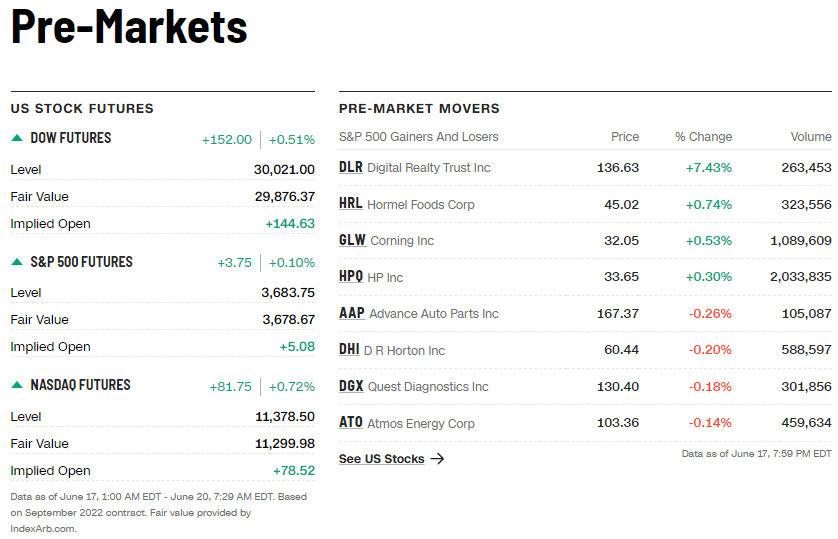The height and width of the screenshot is (539, 838).
Task: Open the S&P 500 FUTURES heading
Action: click(x=81, y=262)
